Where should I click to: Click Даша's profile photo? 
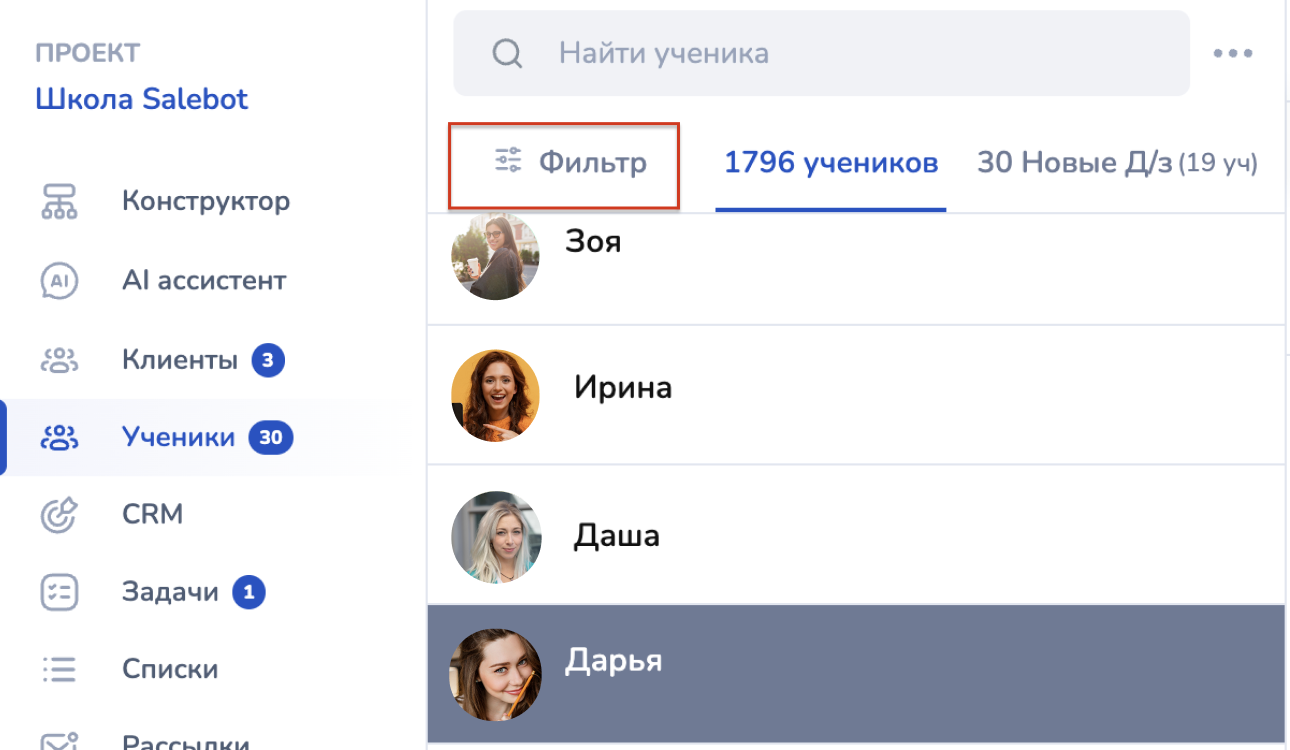click(x=495, y=536)
